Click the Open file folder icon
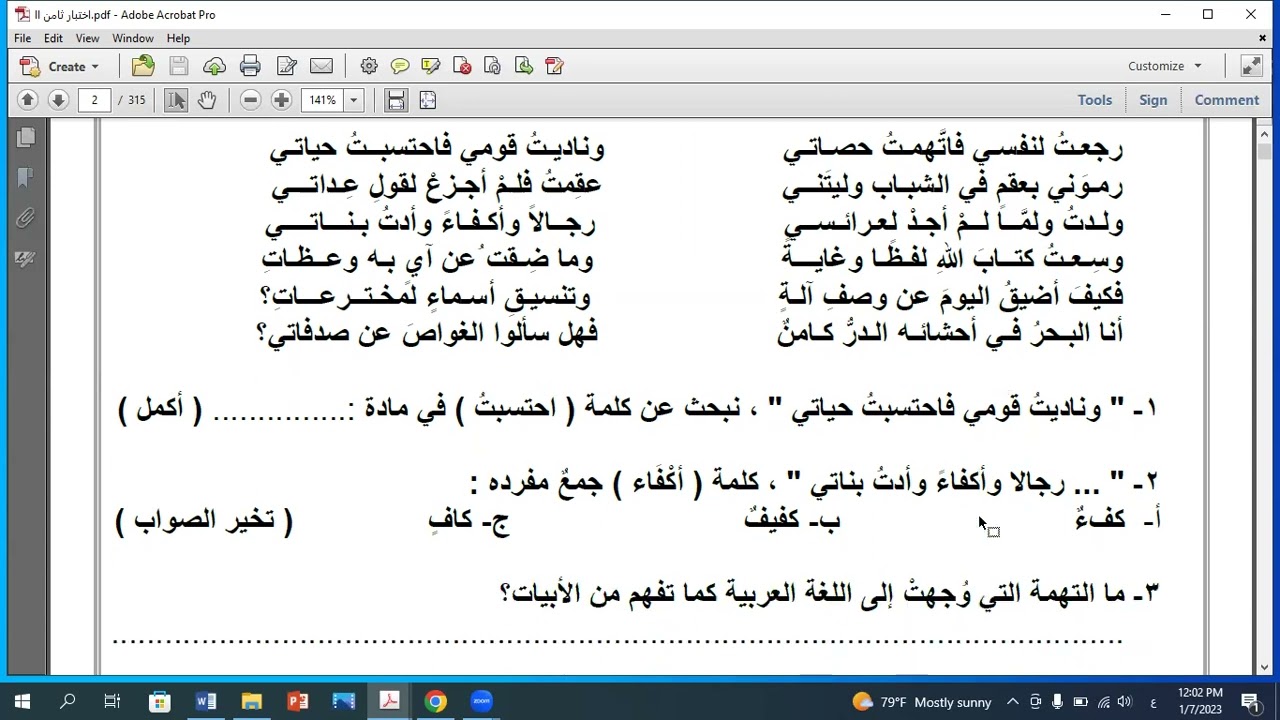This screenshot has width=1280, height=720. [x=143, y=66]
